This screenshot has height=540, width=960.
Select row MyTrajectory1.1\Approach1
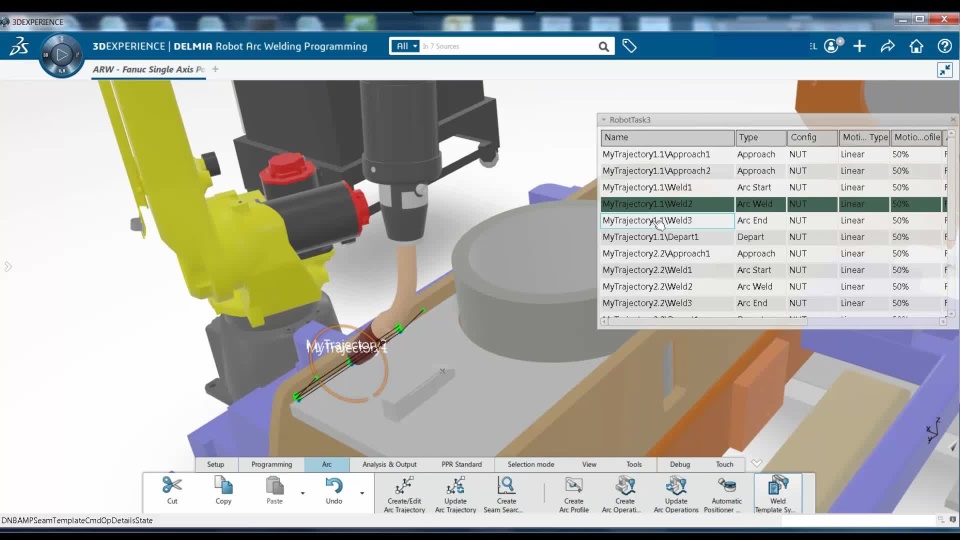pos(773,154)
